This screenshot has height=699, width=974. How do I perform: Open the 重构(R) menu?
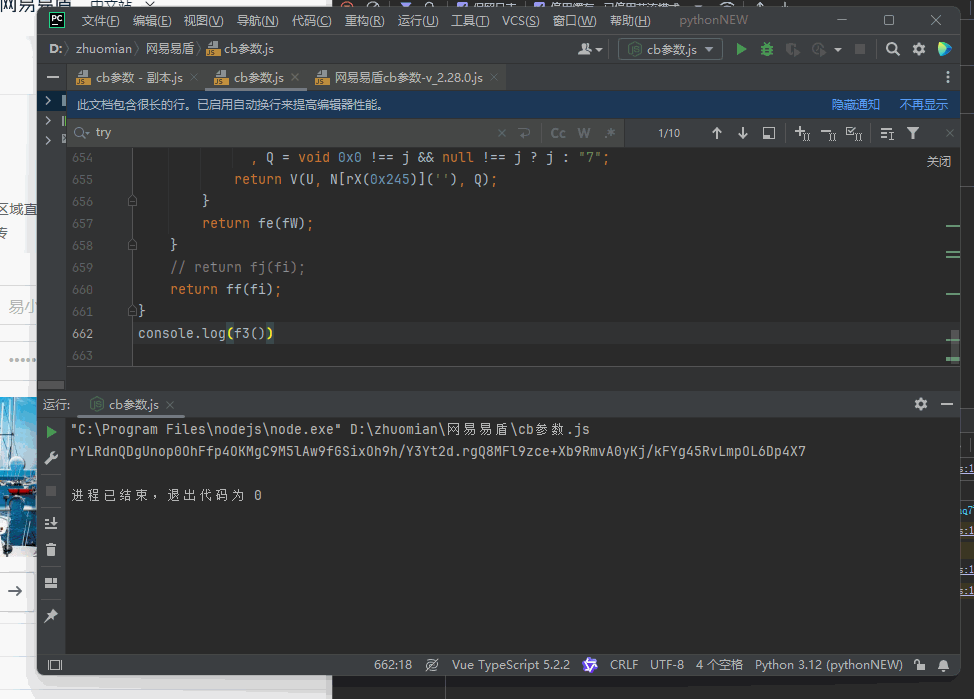(x=366, y=21)
